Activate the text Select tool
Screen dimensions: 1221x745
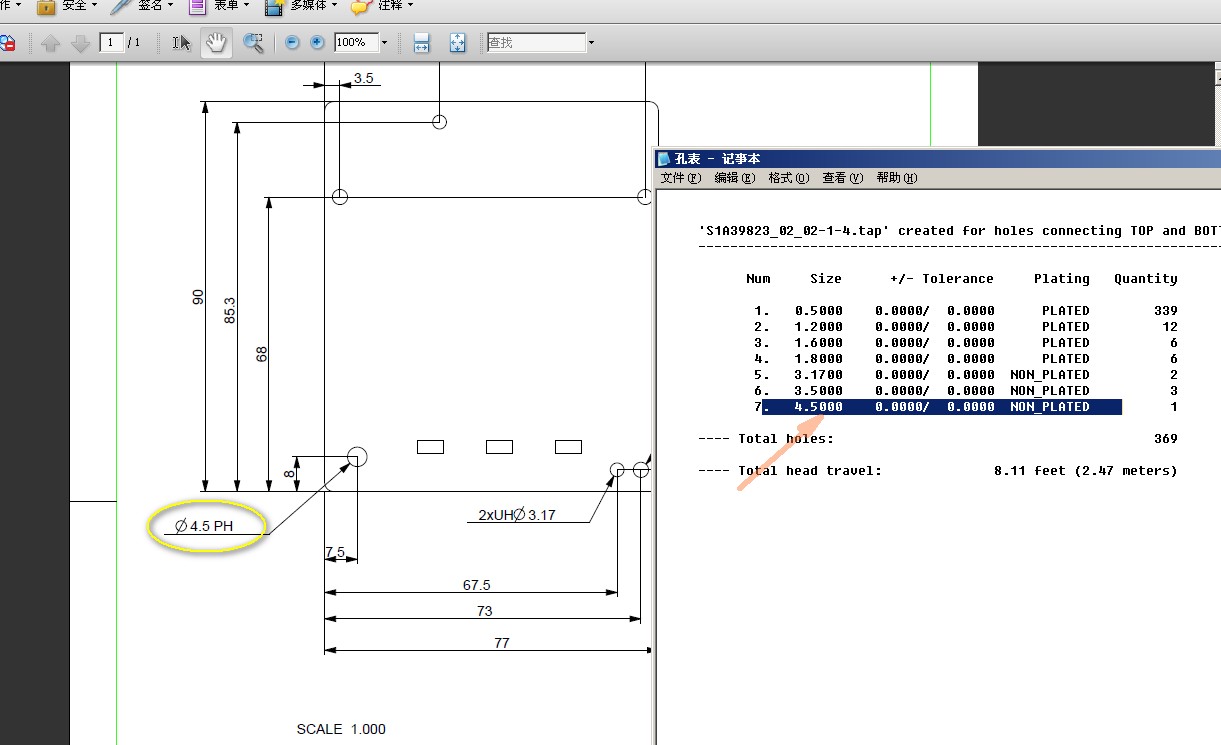(x=181, y=43)
